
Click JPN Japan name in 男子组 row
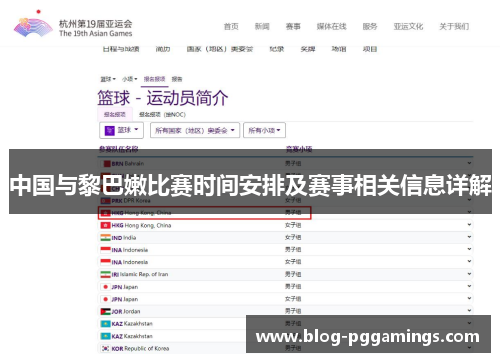pos(125,287)
